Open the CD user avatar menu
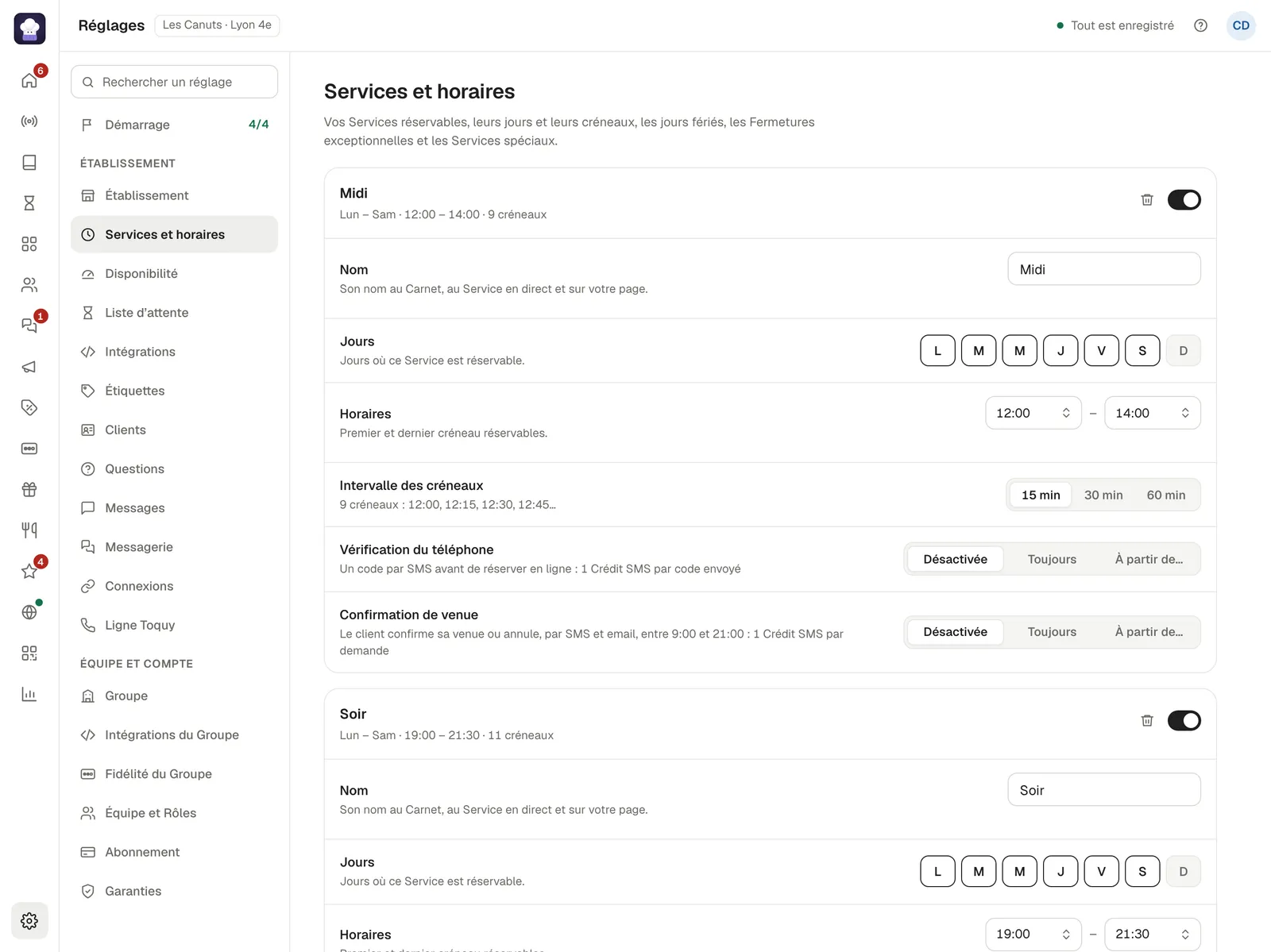The height and width of the screenshot is (952, 1271). point(1241,25)
